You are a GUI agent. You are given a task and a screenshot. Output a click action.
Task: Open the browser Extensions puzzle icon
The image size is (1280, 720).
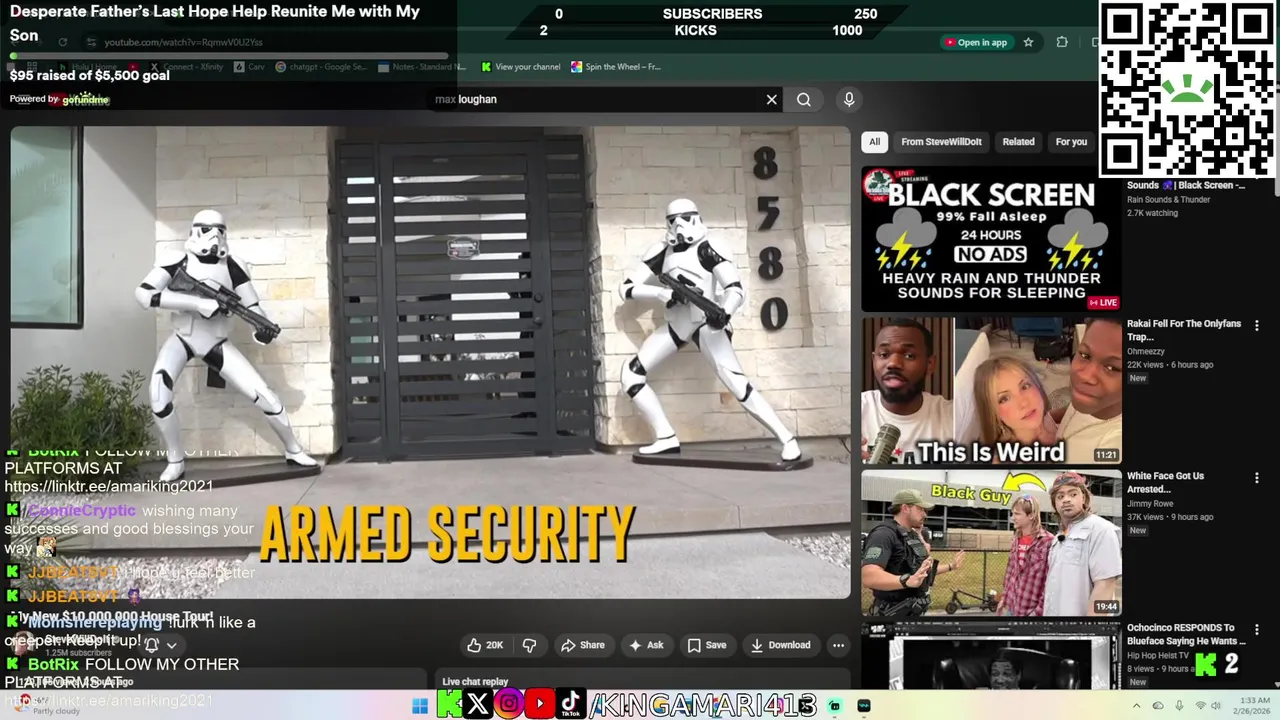1062,42
